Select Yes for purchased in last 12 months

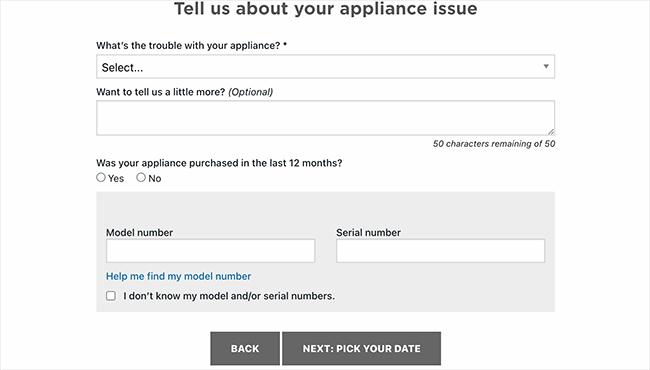click(101, 177)
